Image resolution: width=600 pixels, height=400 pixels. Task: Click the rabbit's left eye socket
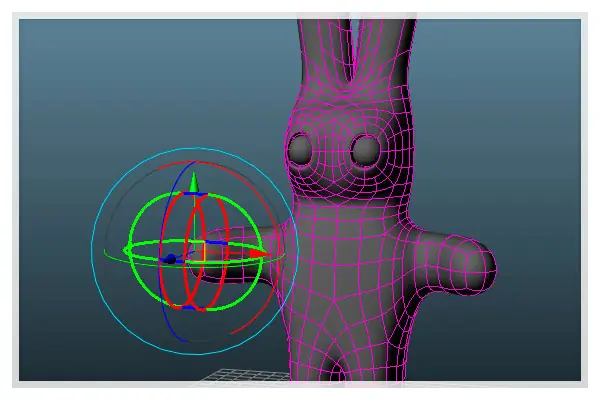[x=300, y=149]
